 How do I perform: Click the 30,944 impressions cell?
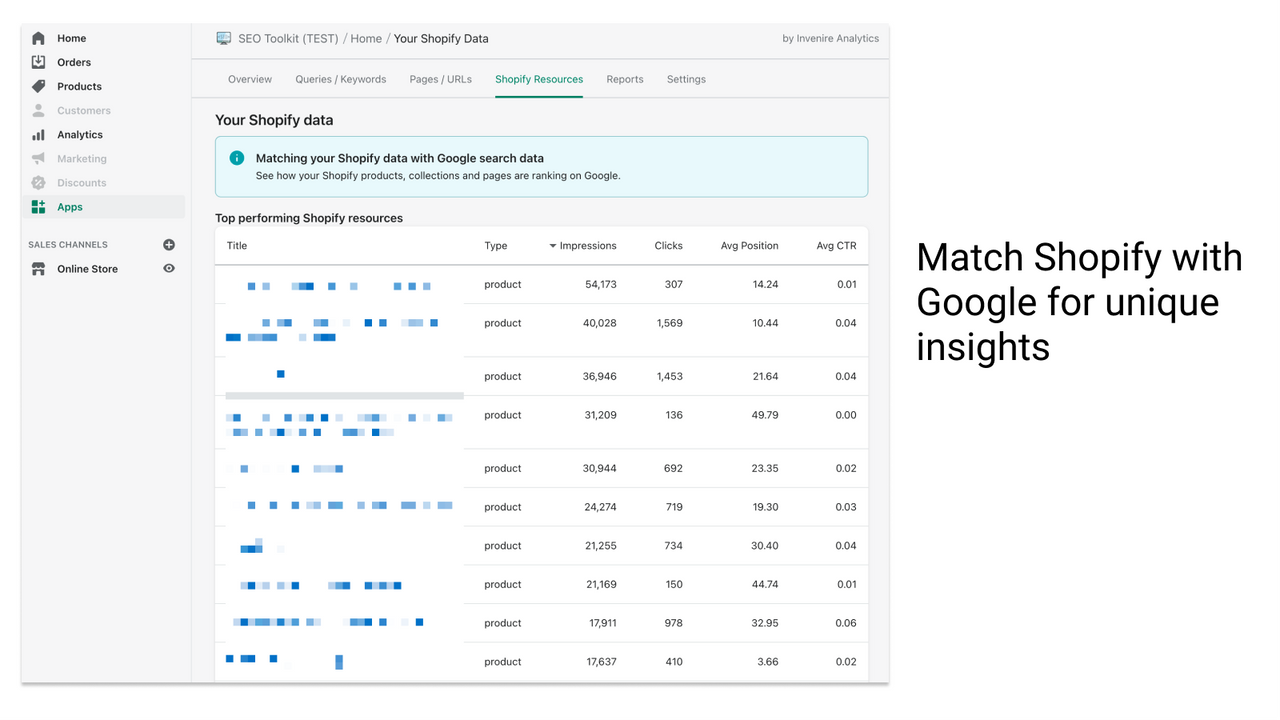point(600,469)
